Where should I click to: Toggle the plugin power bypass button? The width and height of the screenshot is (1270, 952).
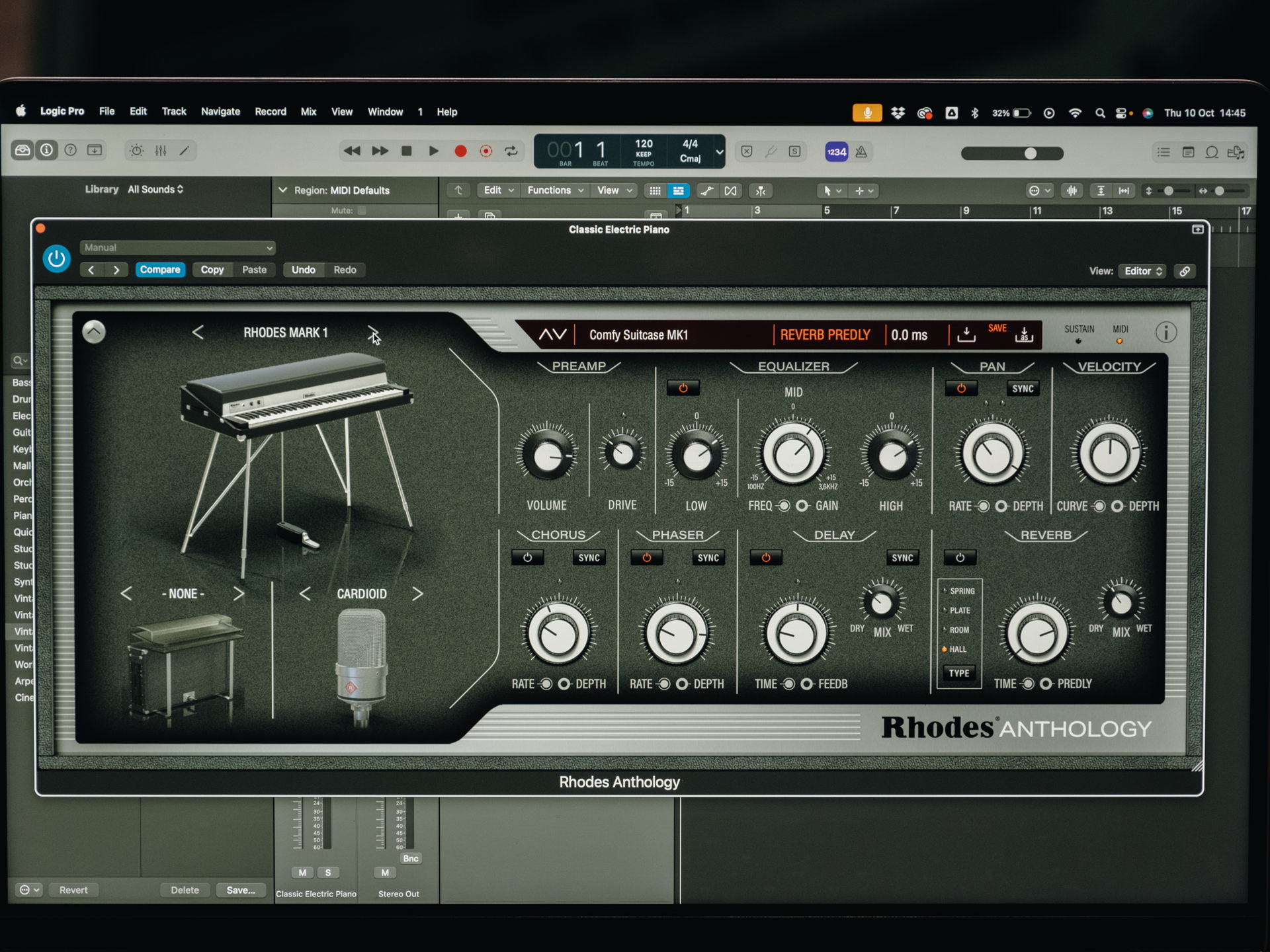pos(57,258)
